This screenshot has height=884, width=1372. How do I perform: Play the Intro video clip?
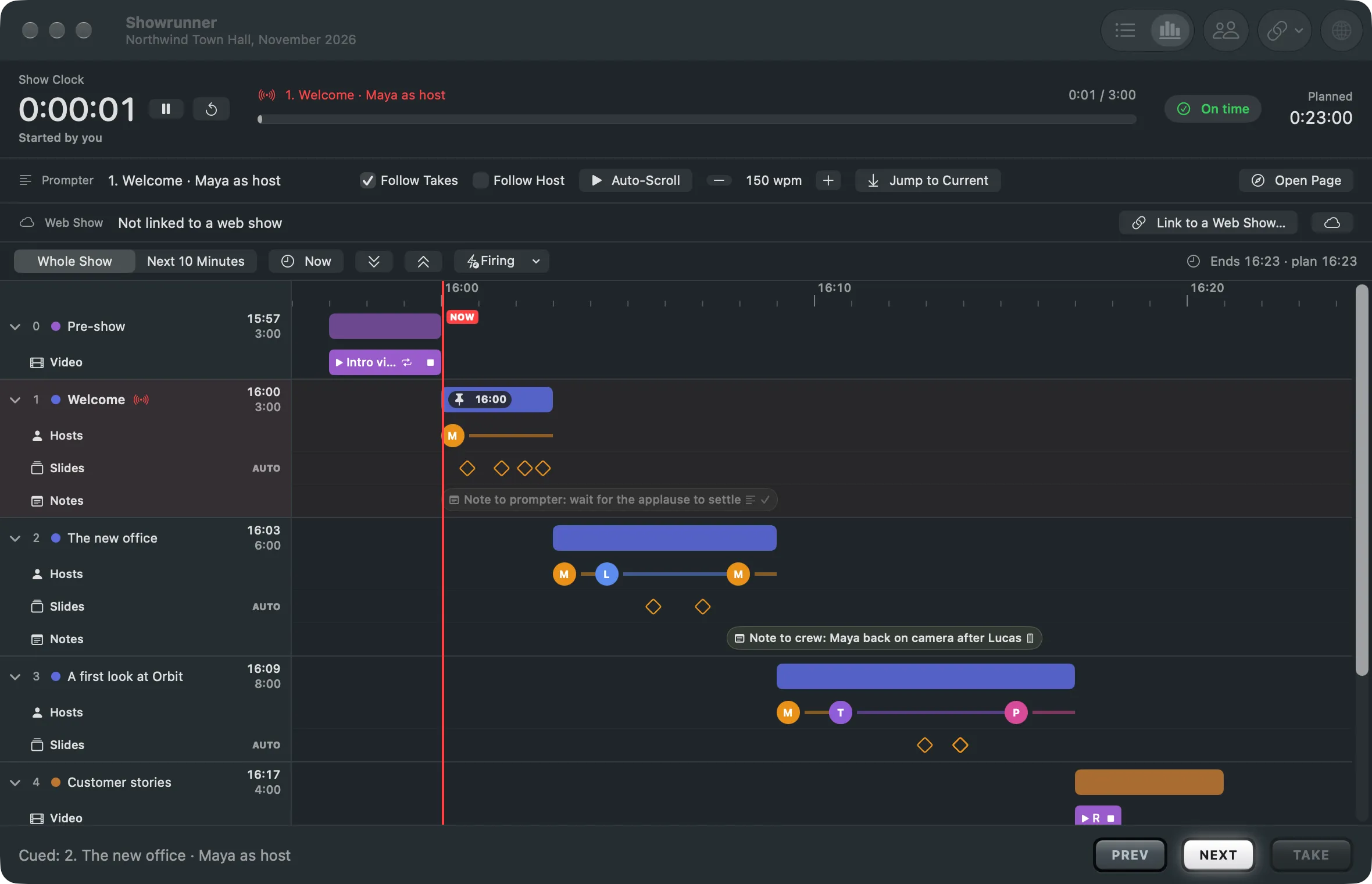(x=339, y=362)
